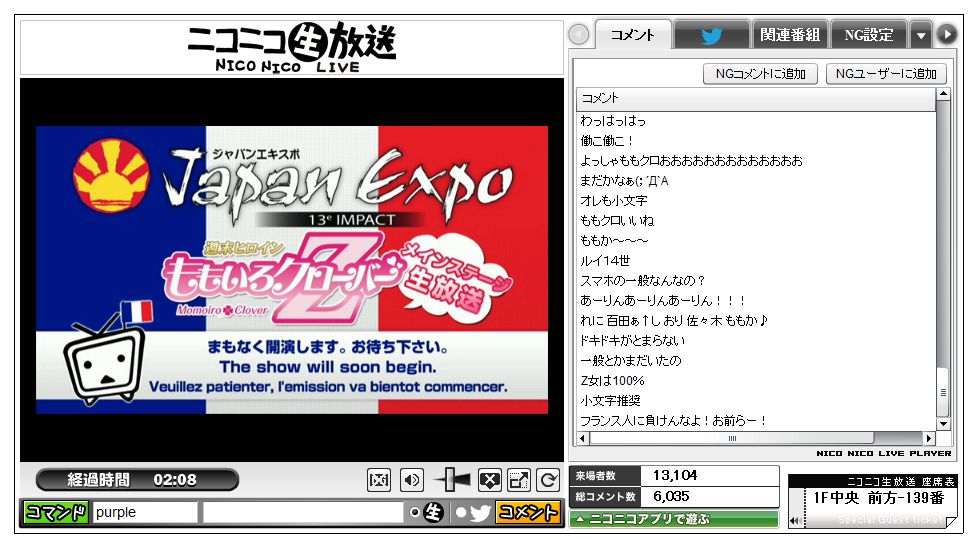Click the vertical scrollbar thumb of comment list

click(x=943, y=392)
